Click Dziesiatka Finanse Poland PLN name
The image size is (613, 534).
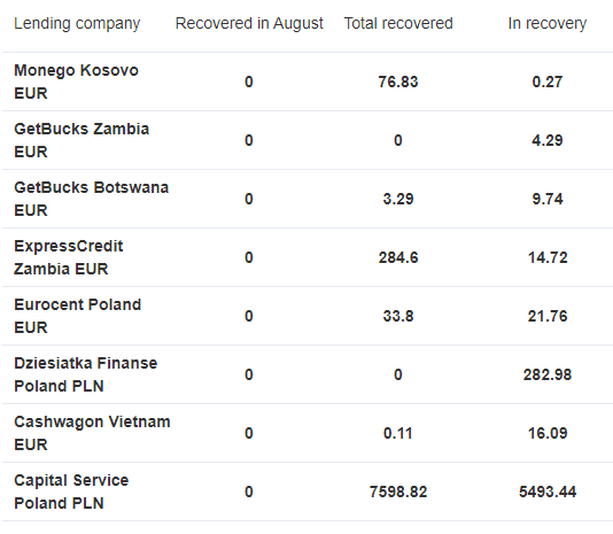86,375
